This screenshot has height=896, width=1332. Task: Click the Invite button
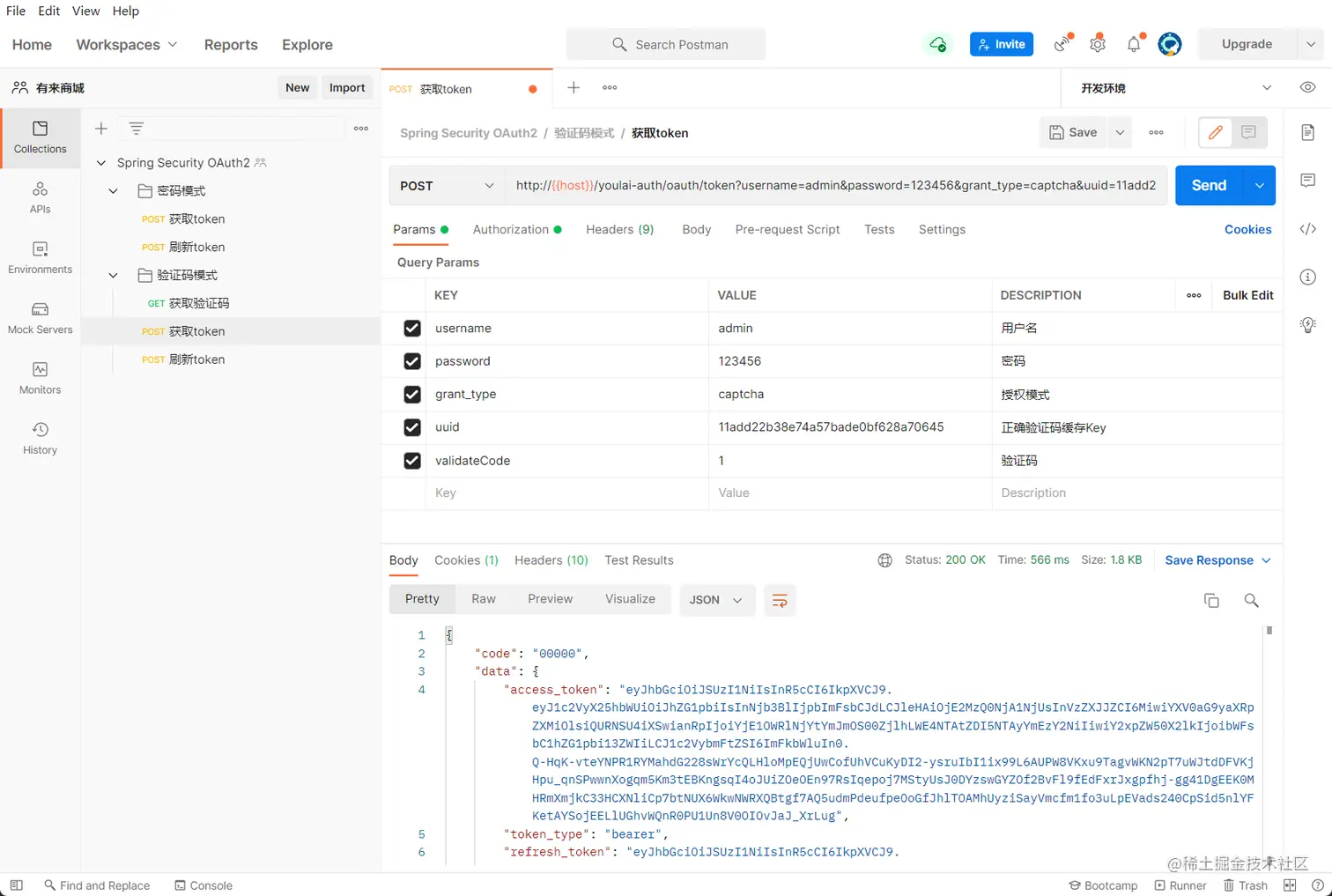1002,44
